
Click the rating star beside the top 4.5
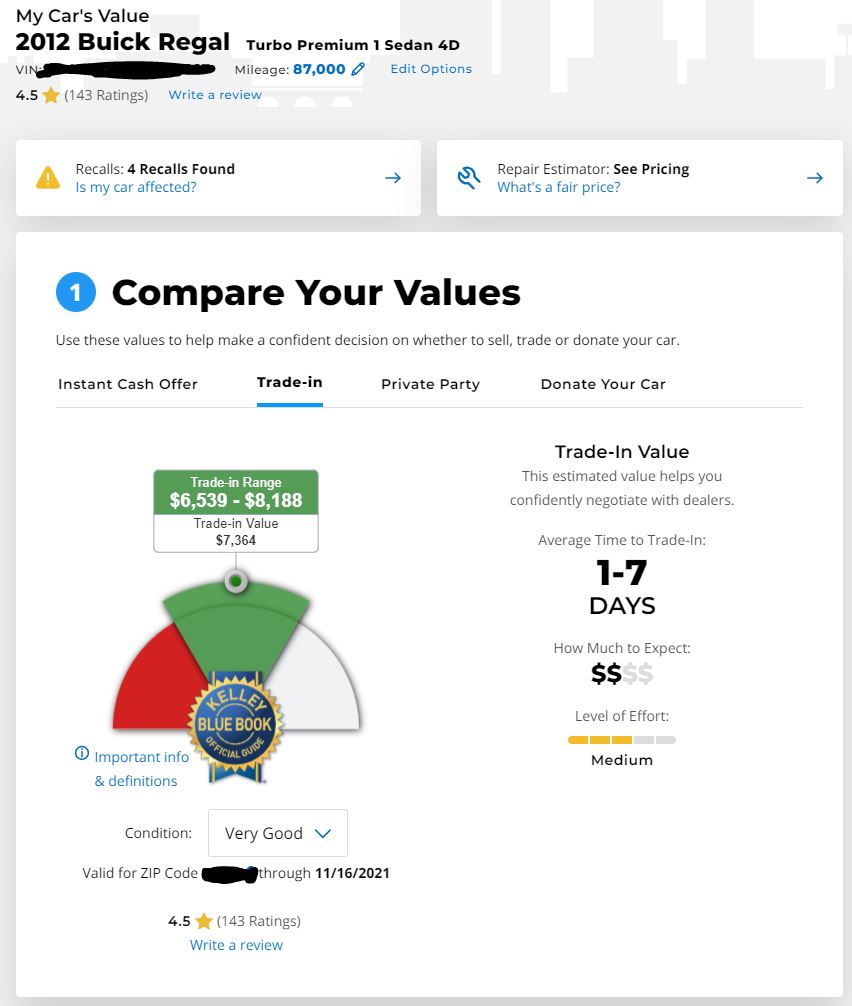click(x=51, y=96)
